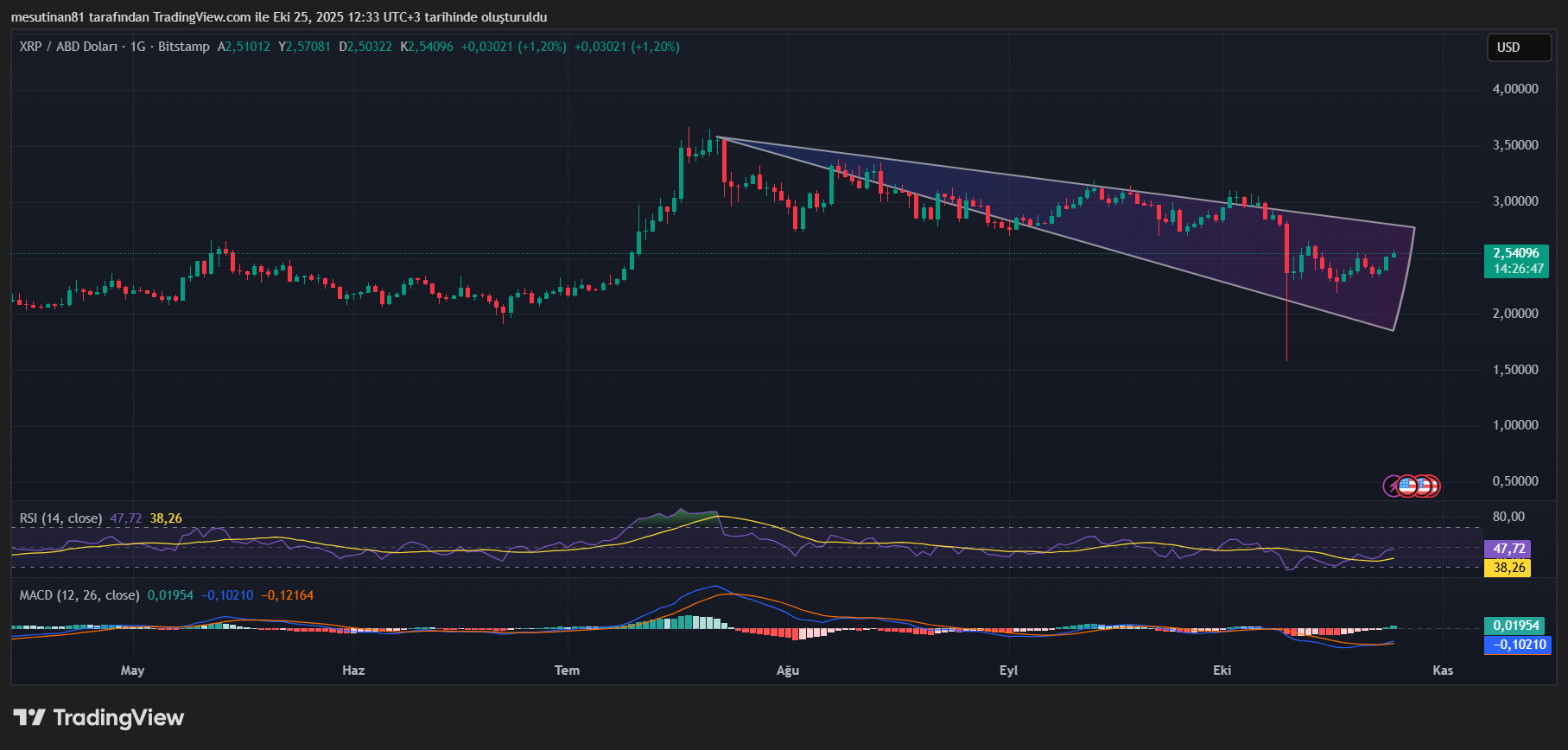This screenshot has height=750, width=1568.
Task: Click the green MACD histogram tag 0,01954
Action: tap(1516, 626)
